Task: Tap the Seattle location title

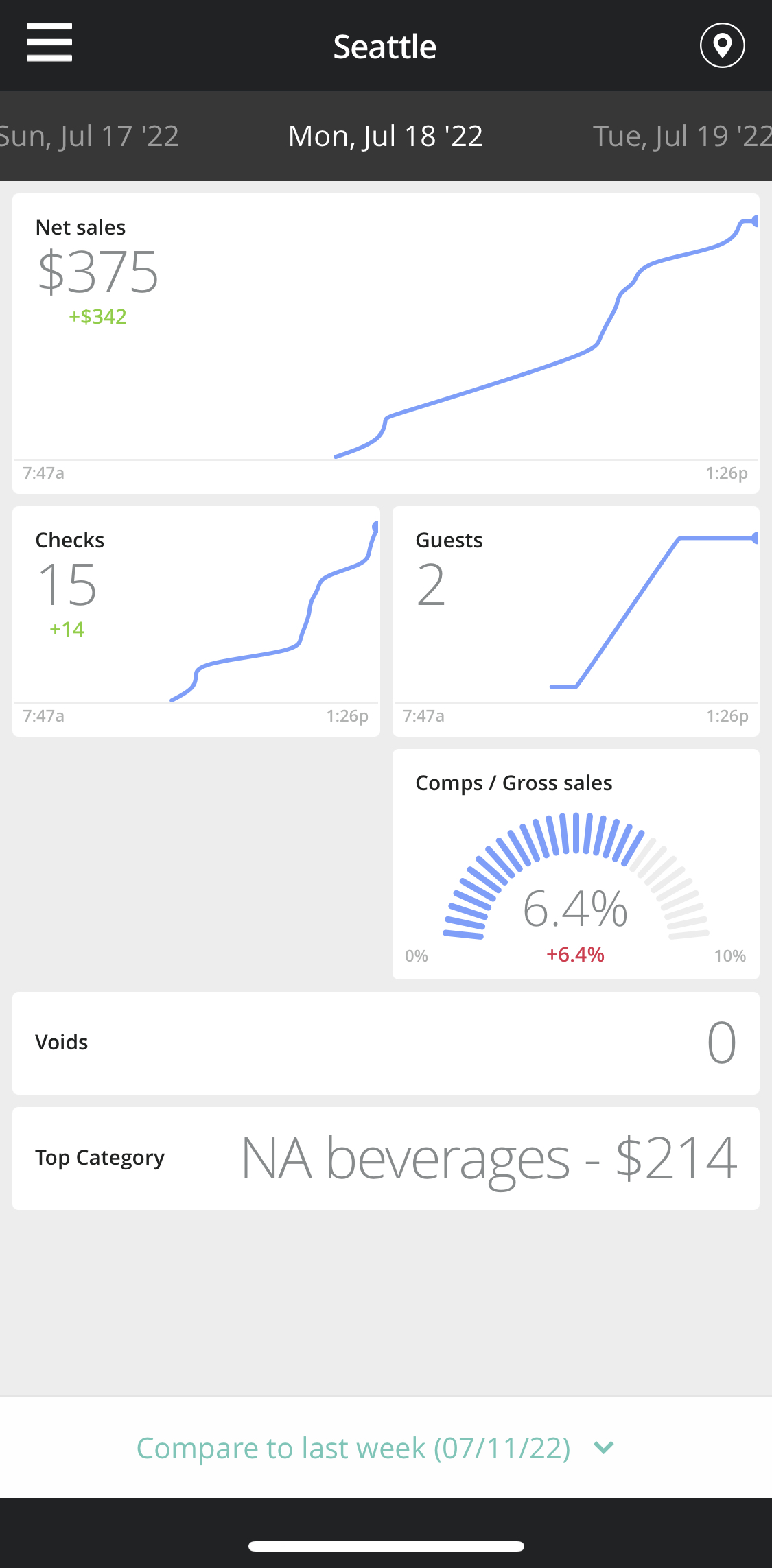Action: click(x=385, y=47)
